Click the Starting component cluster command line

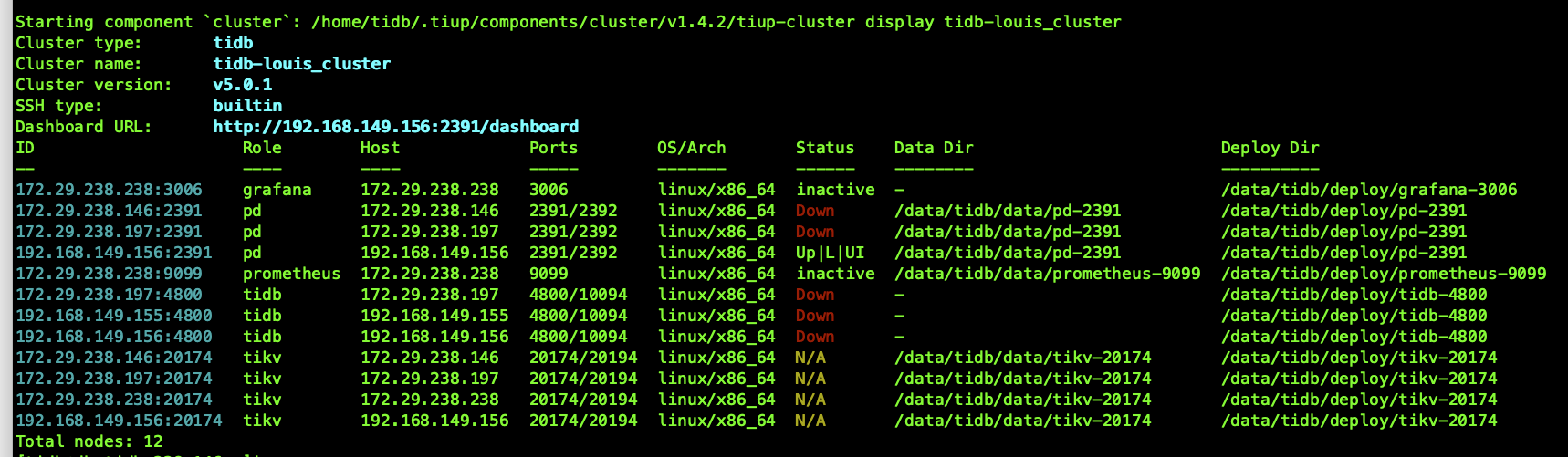tap(569, 22)
